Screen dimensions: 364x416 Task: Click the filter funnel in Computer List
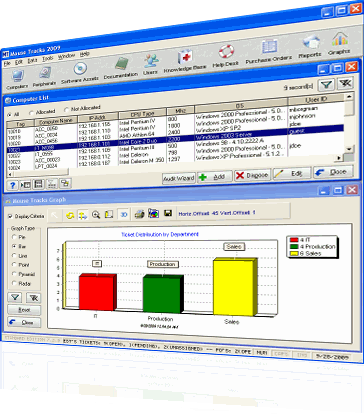click(326, 85)
